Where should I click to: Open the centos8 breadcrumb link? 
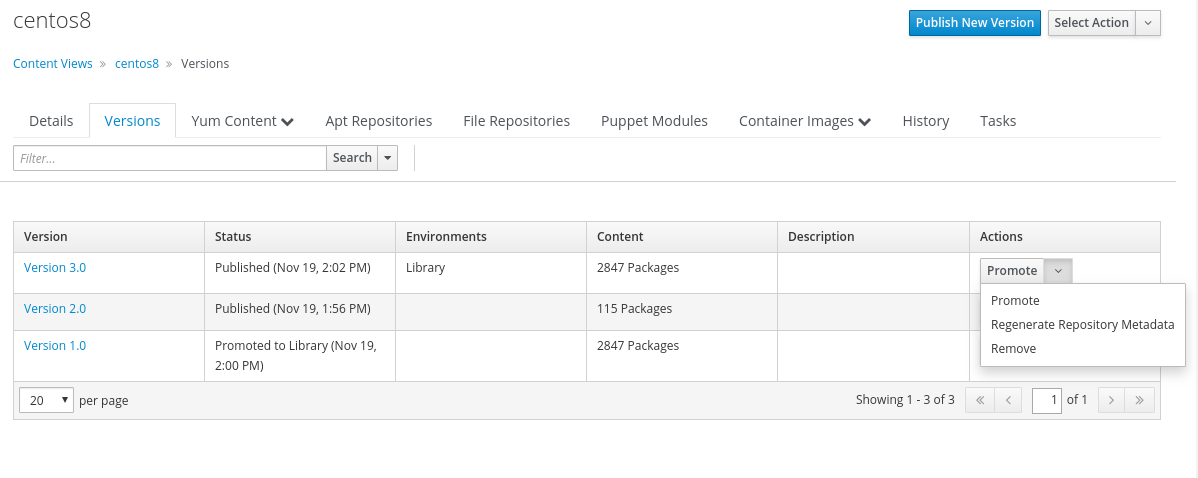(137, 63)
